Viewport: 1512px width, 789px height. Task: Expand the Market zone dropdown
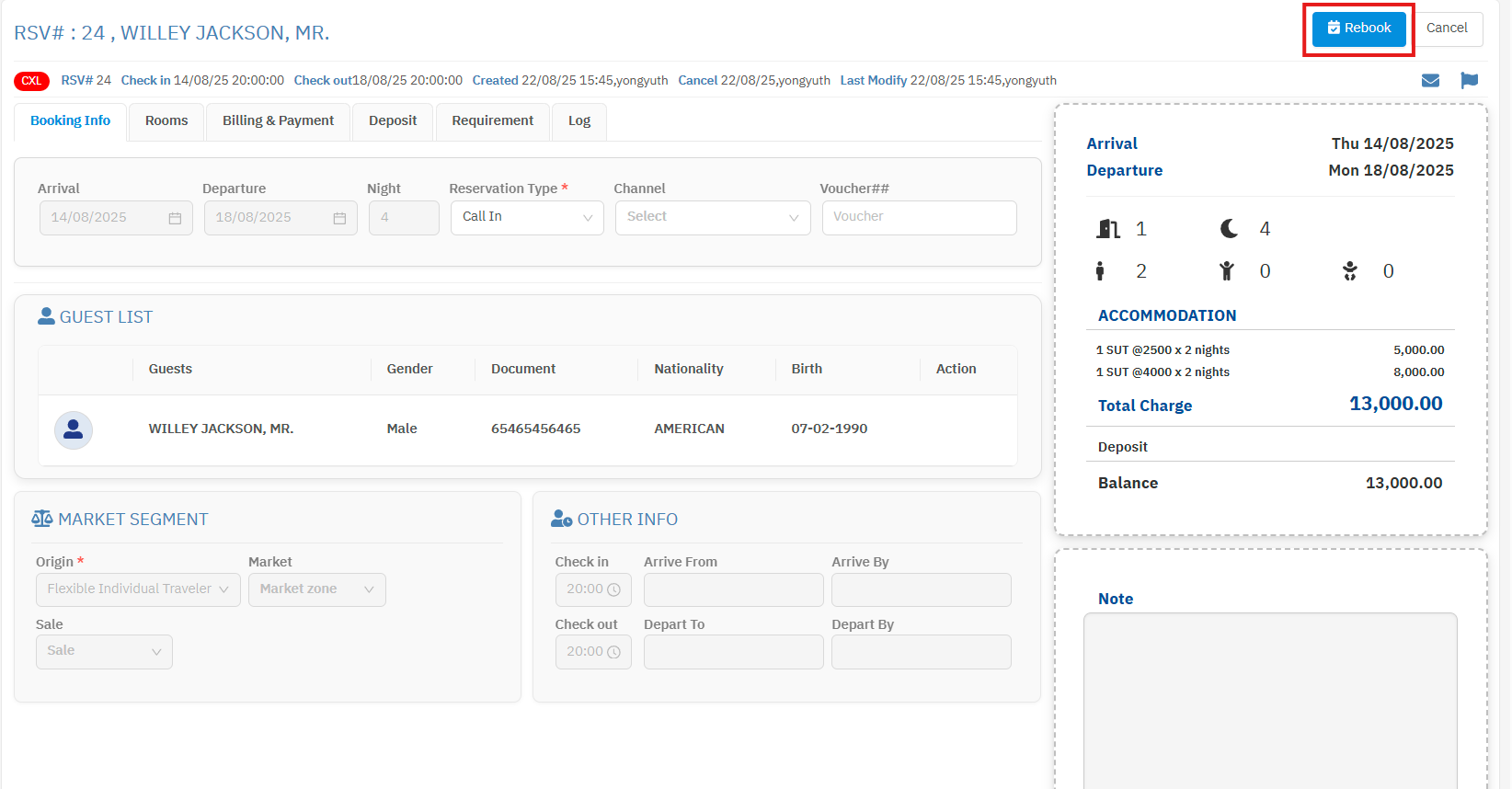(x=316, y=589)
